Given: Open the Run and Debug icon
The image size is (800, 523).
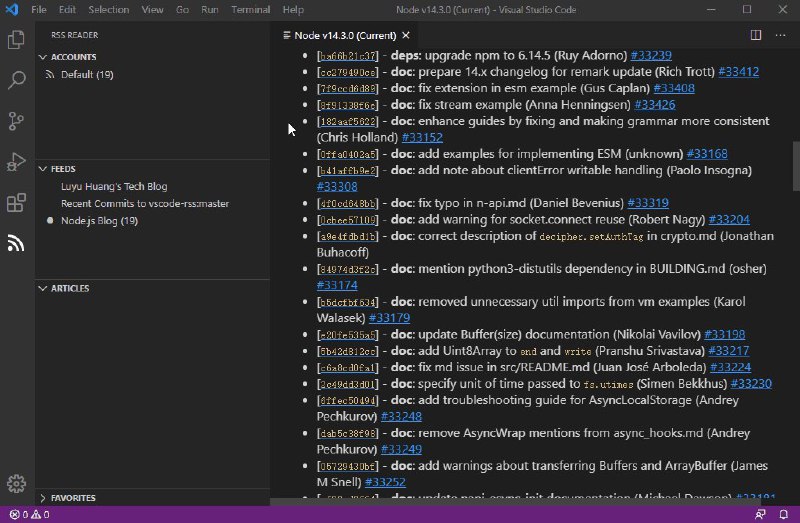Looking at the screenshot, I should pyautogui.click(x=16, y=162).
